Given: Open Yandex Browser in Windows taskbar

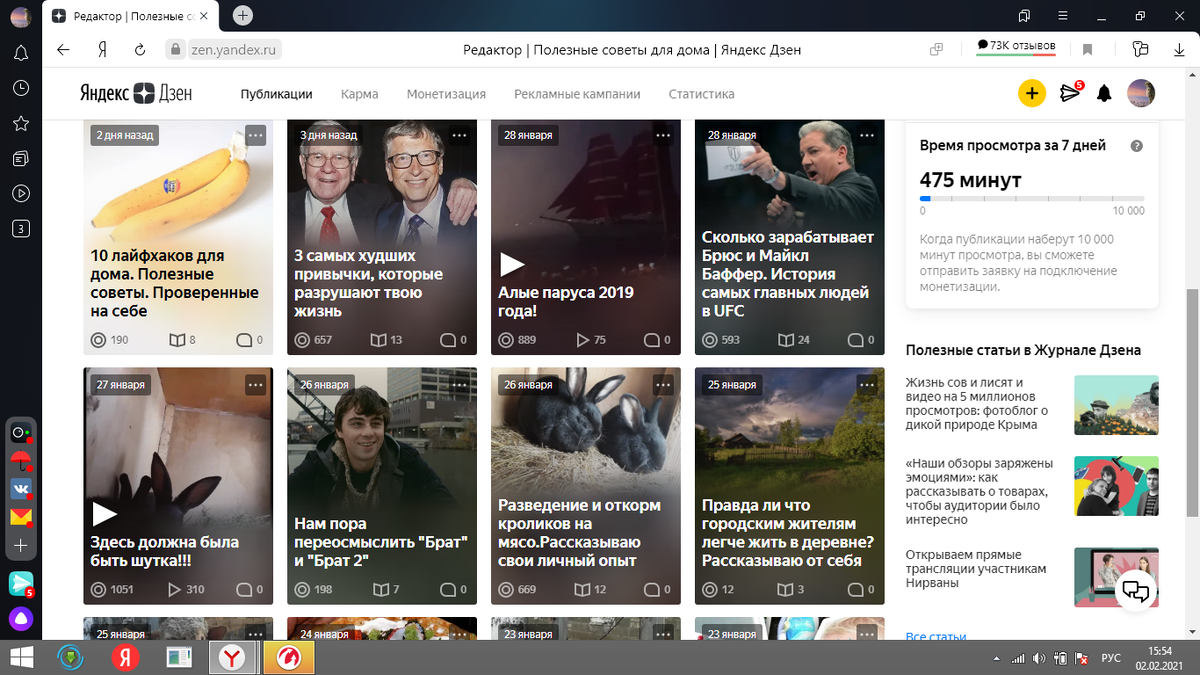Looking at the screenshot, I should tap(231, 657).
